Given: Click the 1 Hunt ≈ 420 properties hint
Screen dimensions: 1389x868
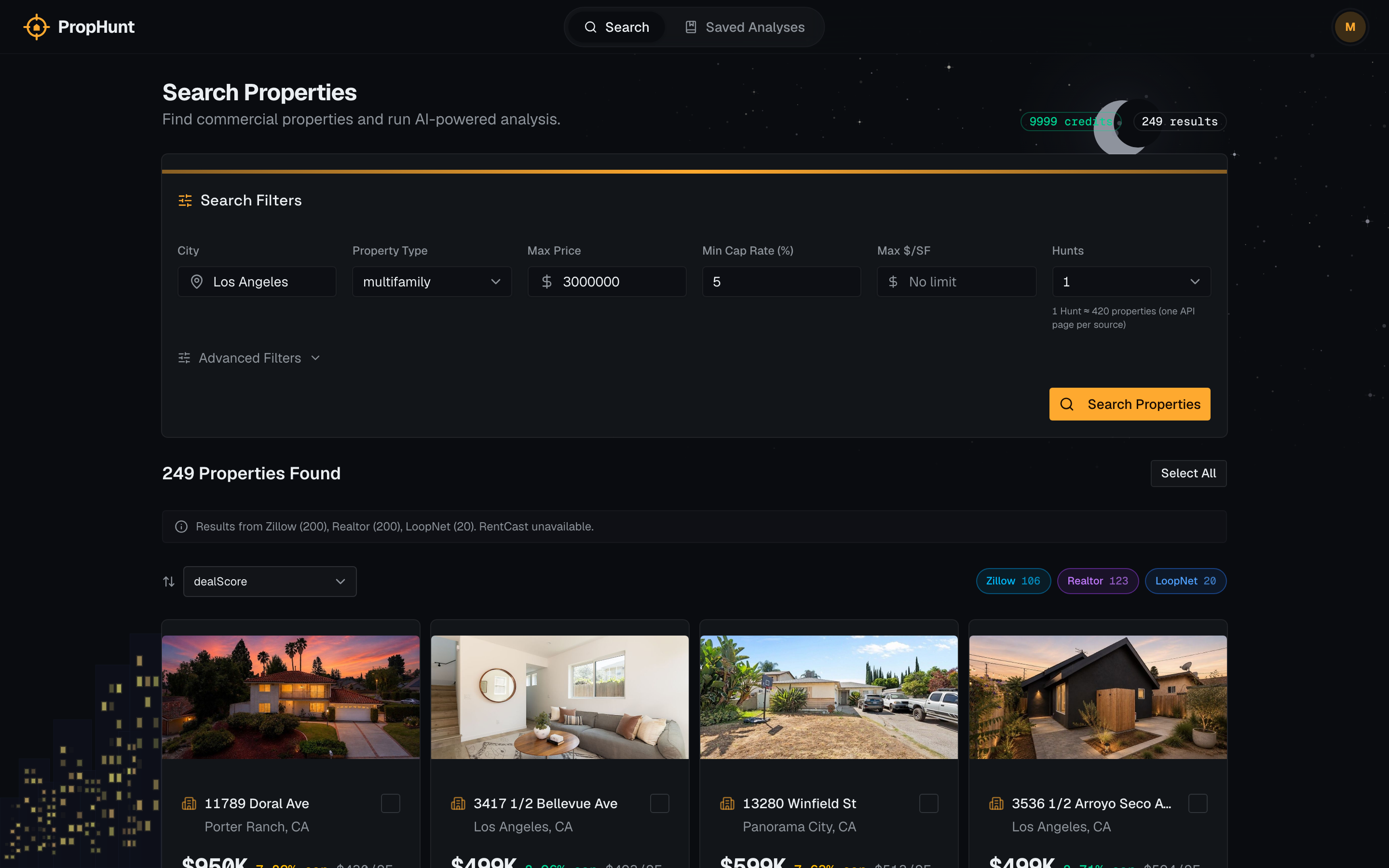Looking at the screenshot, I should [1123, 317].
